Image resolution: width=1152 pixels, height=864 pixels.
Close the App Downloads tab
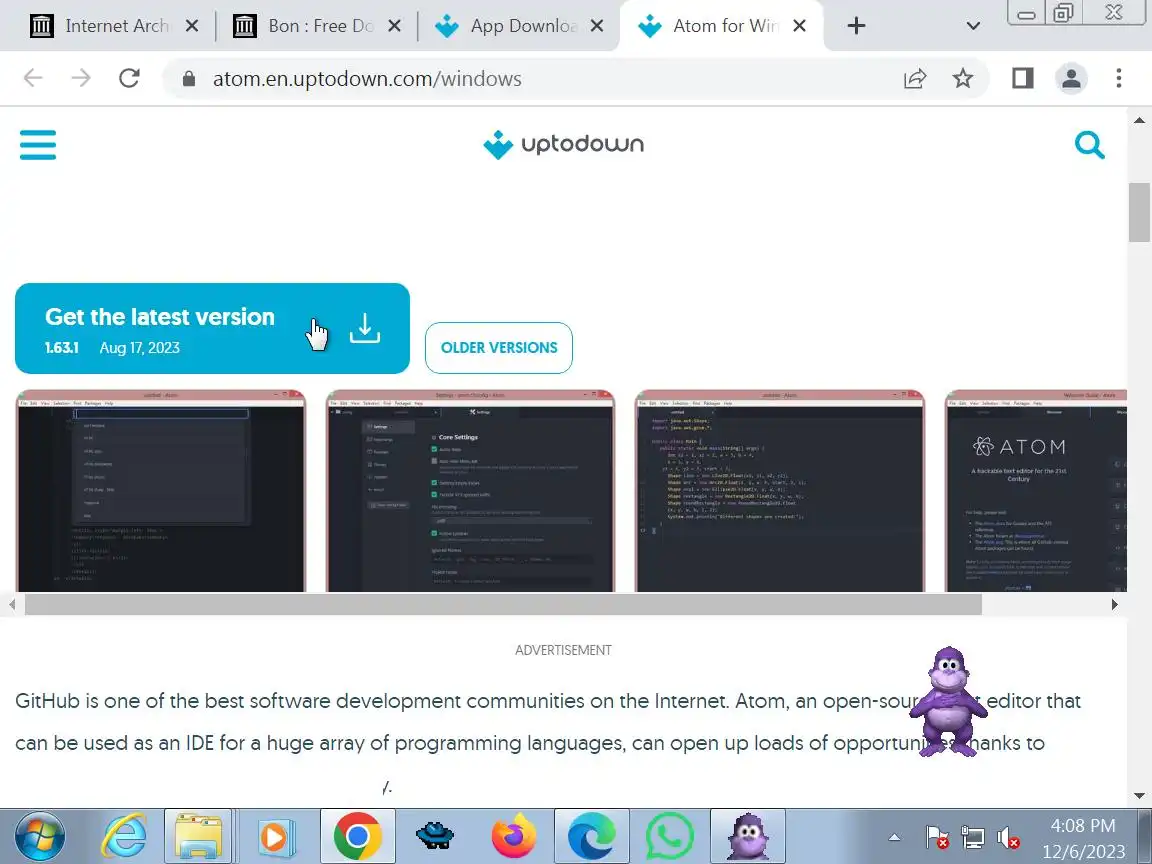(597, 26)
